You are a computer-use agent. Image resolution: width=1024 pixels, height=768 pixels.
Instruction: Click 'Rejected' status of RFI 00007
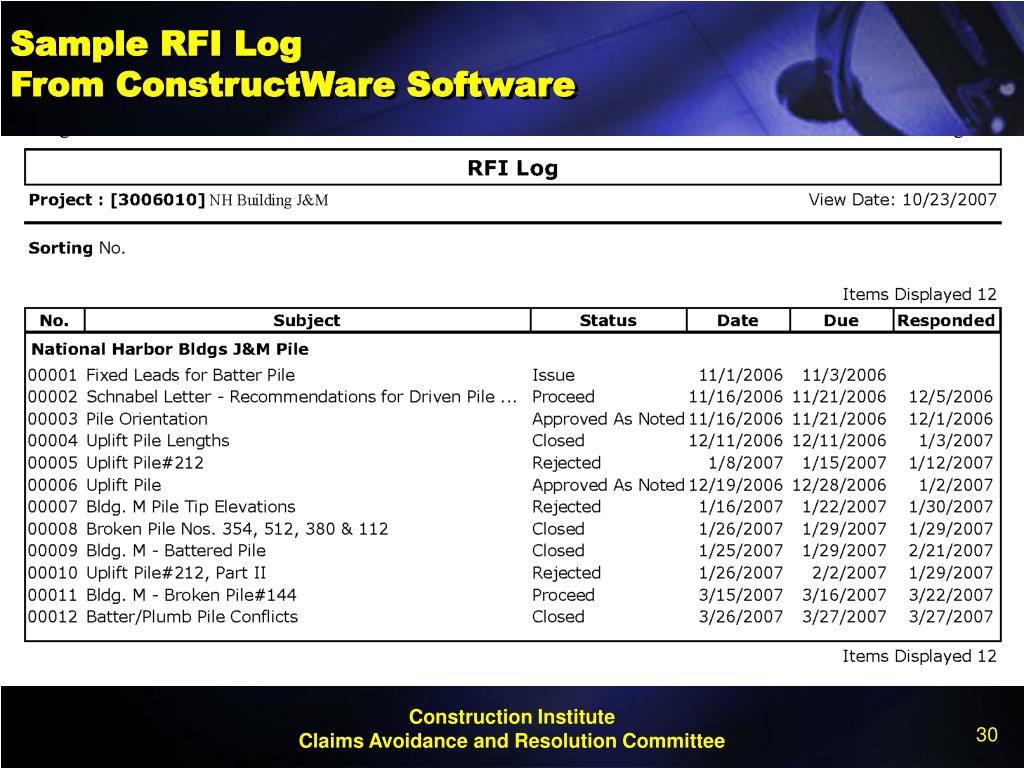567,507
